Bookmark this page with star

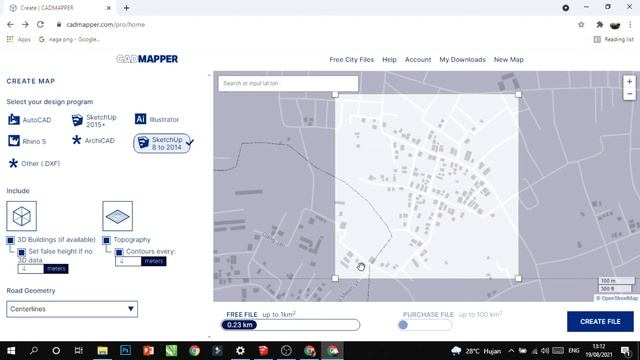click(581, 24)
